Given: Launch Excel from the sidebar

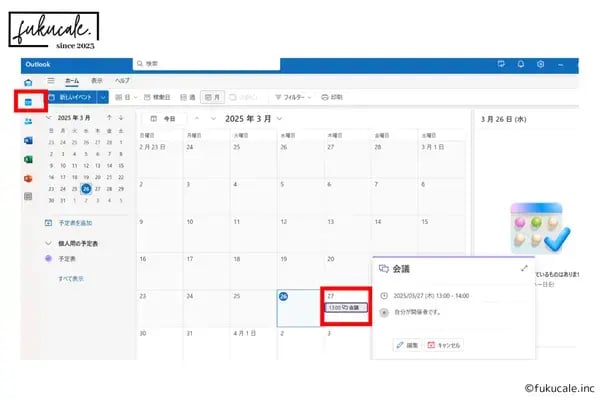Looking at the screenshot, I should click(28, 159).
